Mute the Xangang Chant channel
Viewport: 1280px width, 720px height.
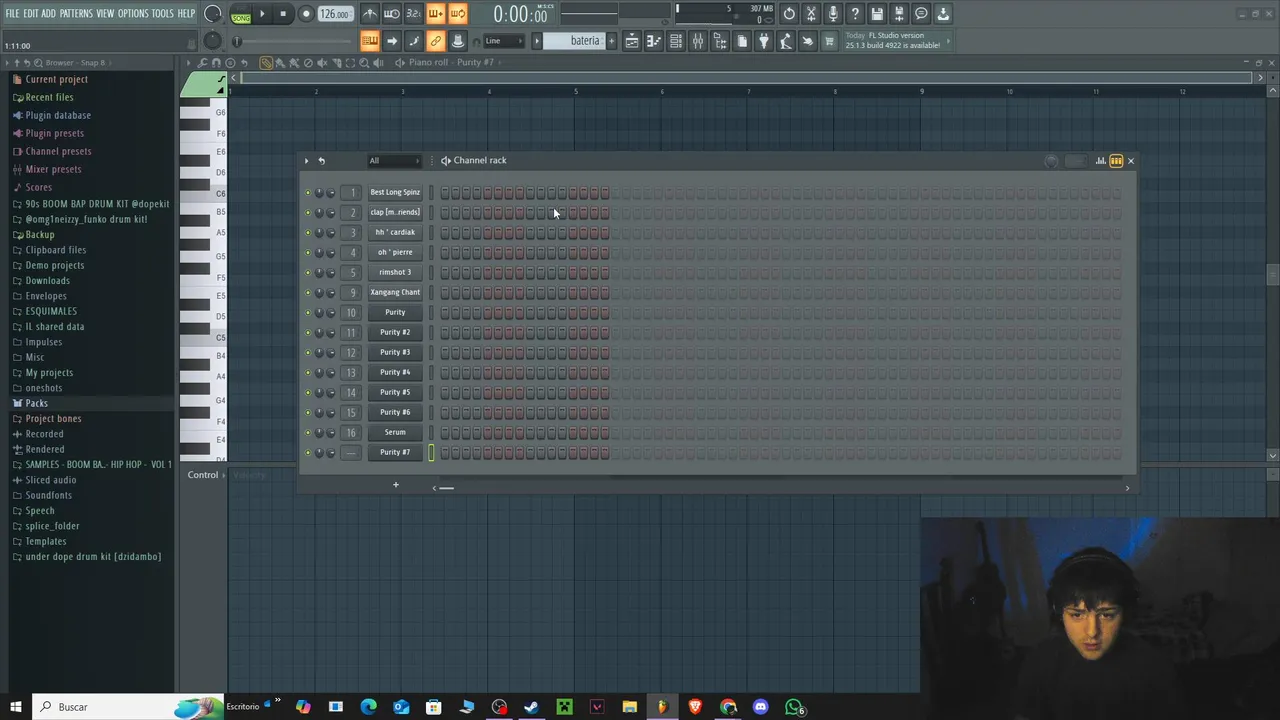point(308,293)
